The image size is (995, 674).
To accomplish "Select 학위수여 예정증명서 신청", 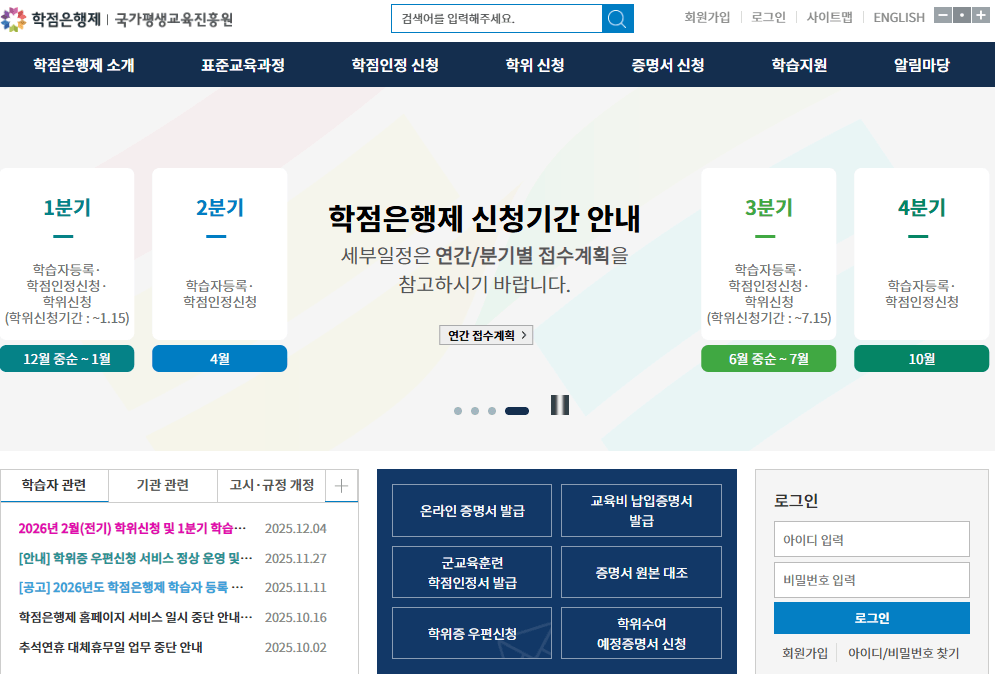I will click(641, 633).
